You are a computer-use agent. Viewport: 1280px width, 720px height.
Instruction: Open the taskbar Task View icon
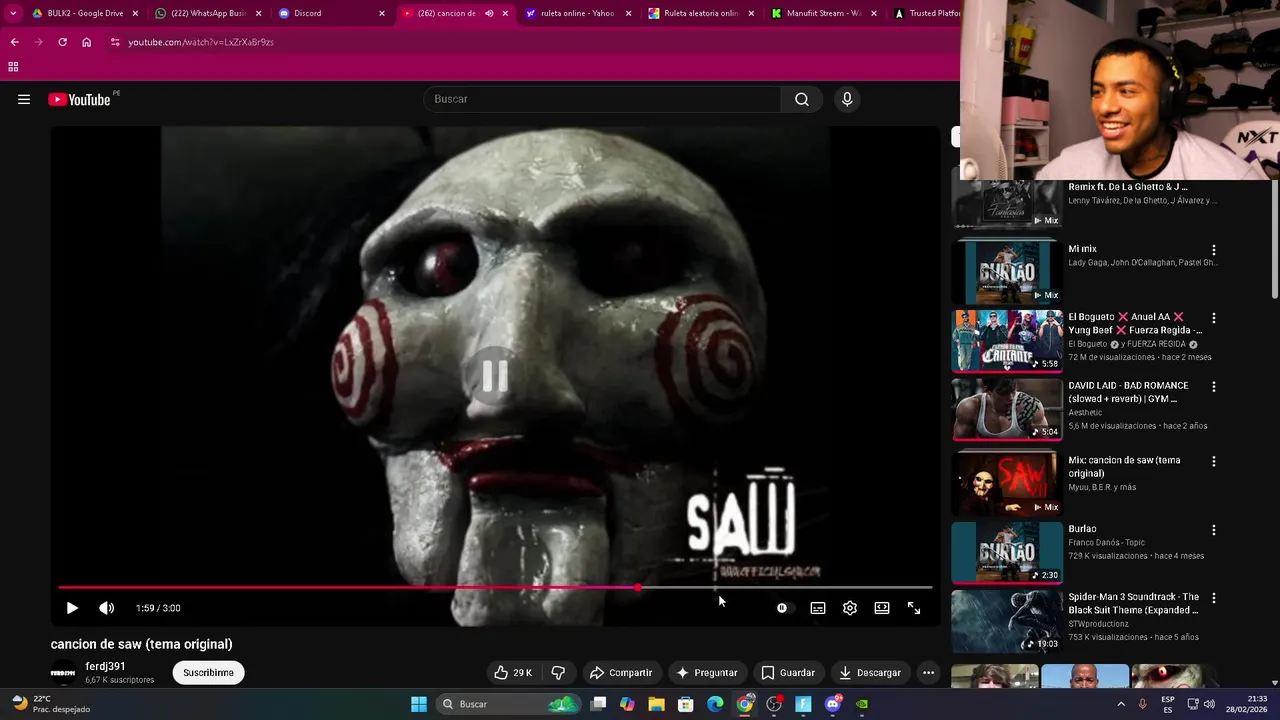598,704
